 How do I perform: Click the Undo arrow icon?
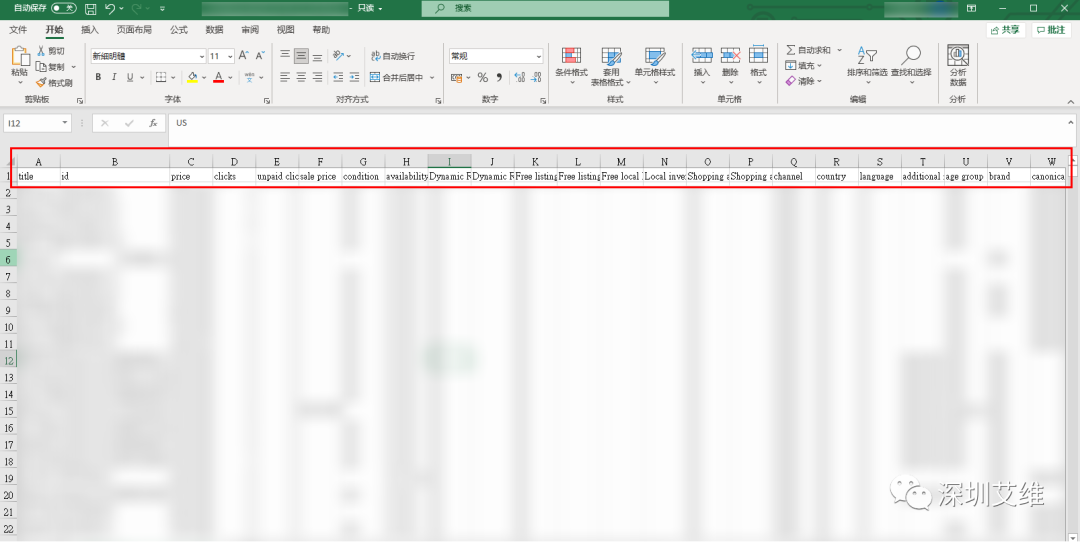[x=110, y=8]
